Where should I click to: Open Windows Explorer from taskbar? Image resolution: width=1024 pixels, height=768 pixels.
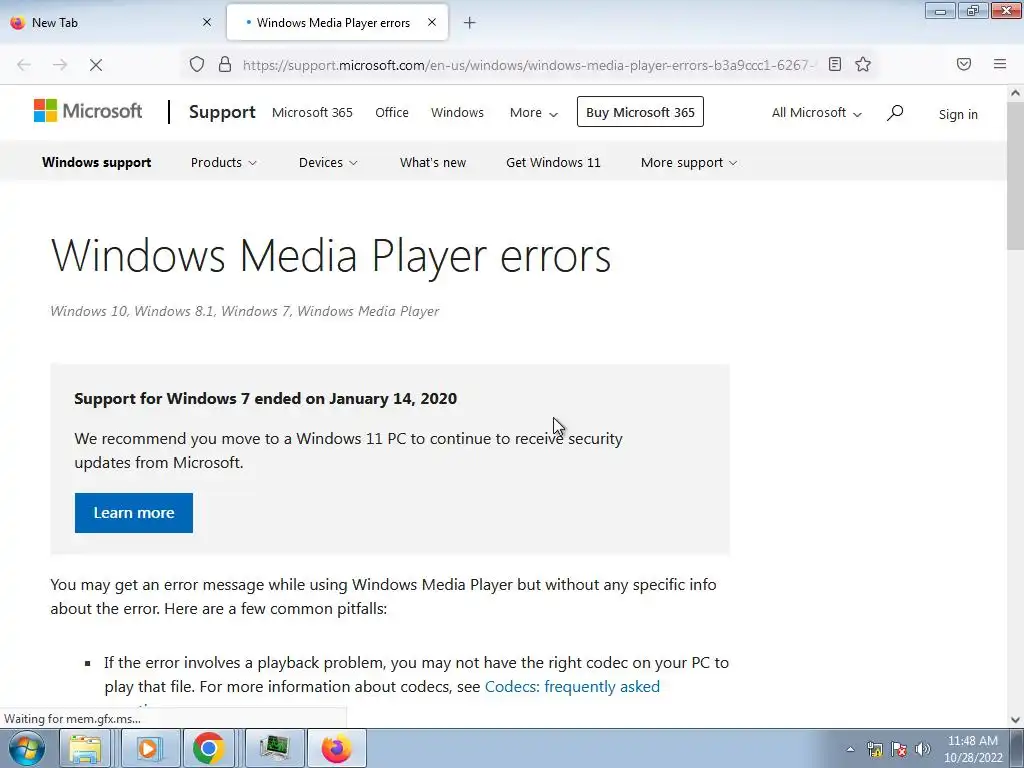tap(86, 748)
